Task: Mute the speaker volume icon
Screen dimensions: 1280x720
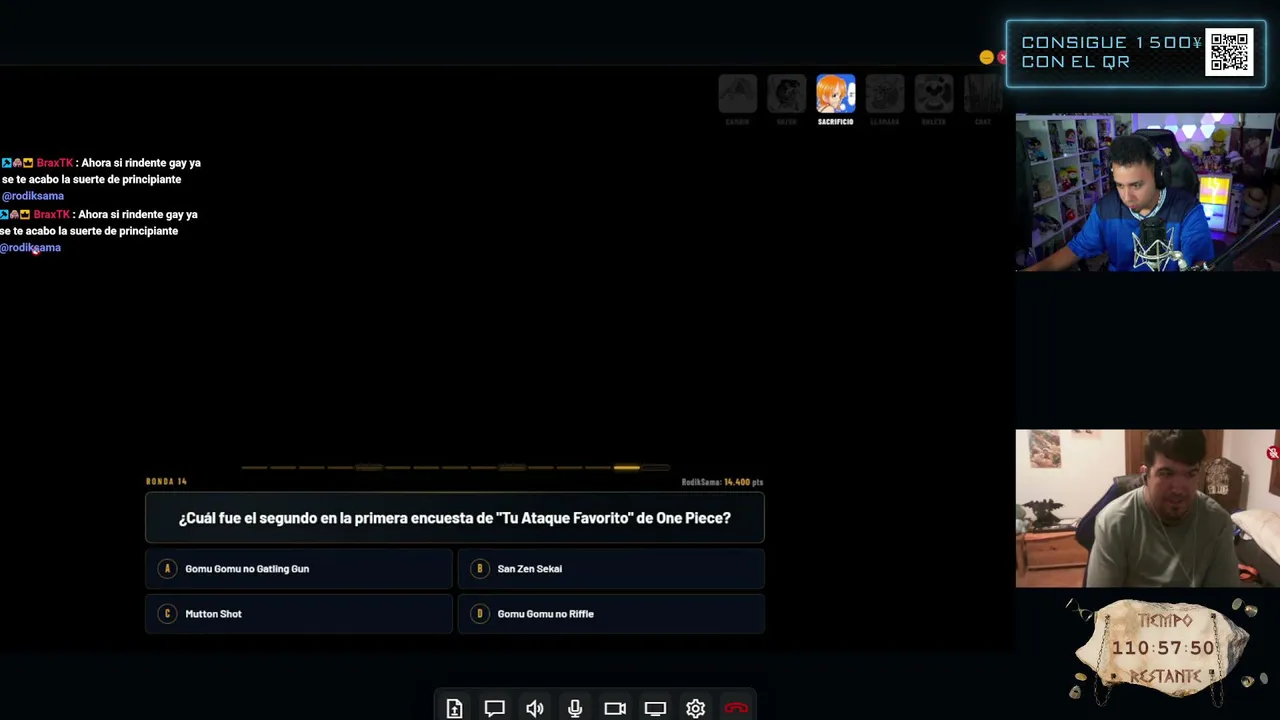Action: tap(535, 708)
